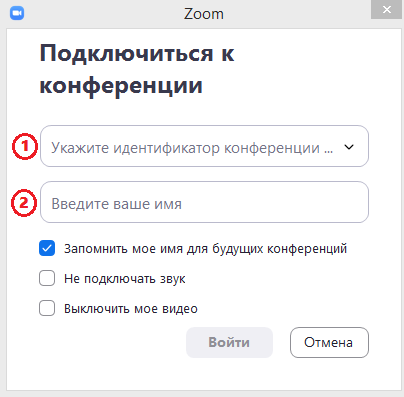This screenshot has width=404, height=397.
Task: Expand the meeting ID history chevron
Action: pyautogui.click(x=349, y=147)
